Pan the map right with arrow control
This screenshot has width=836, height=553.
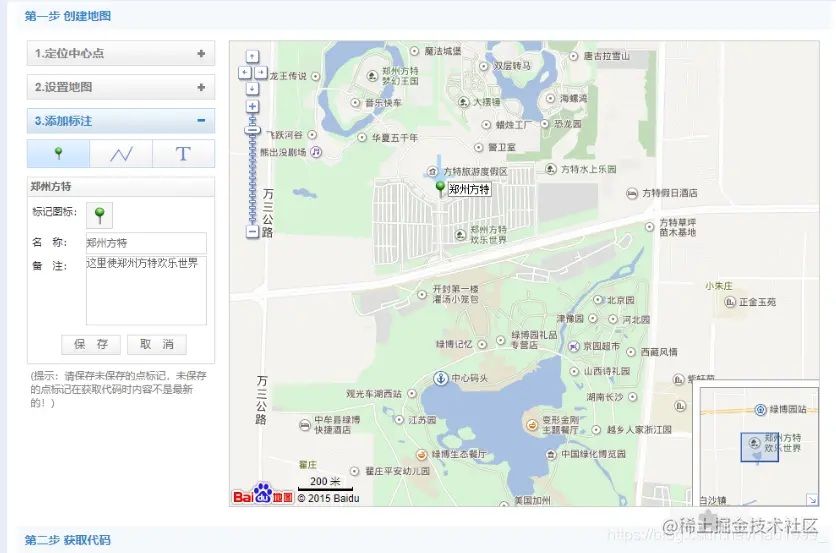coord(261,73)
